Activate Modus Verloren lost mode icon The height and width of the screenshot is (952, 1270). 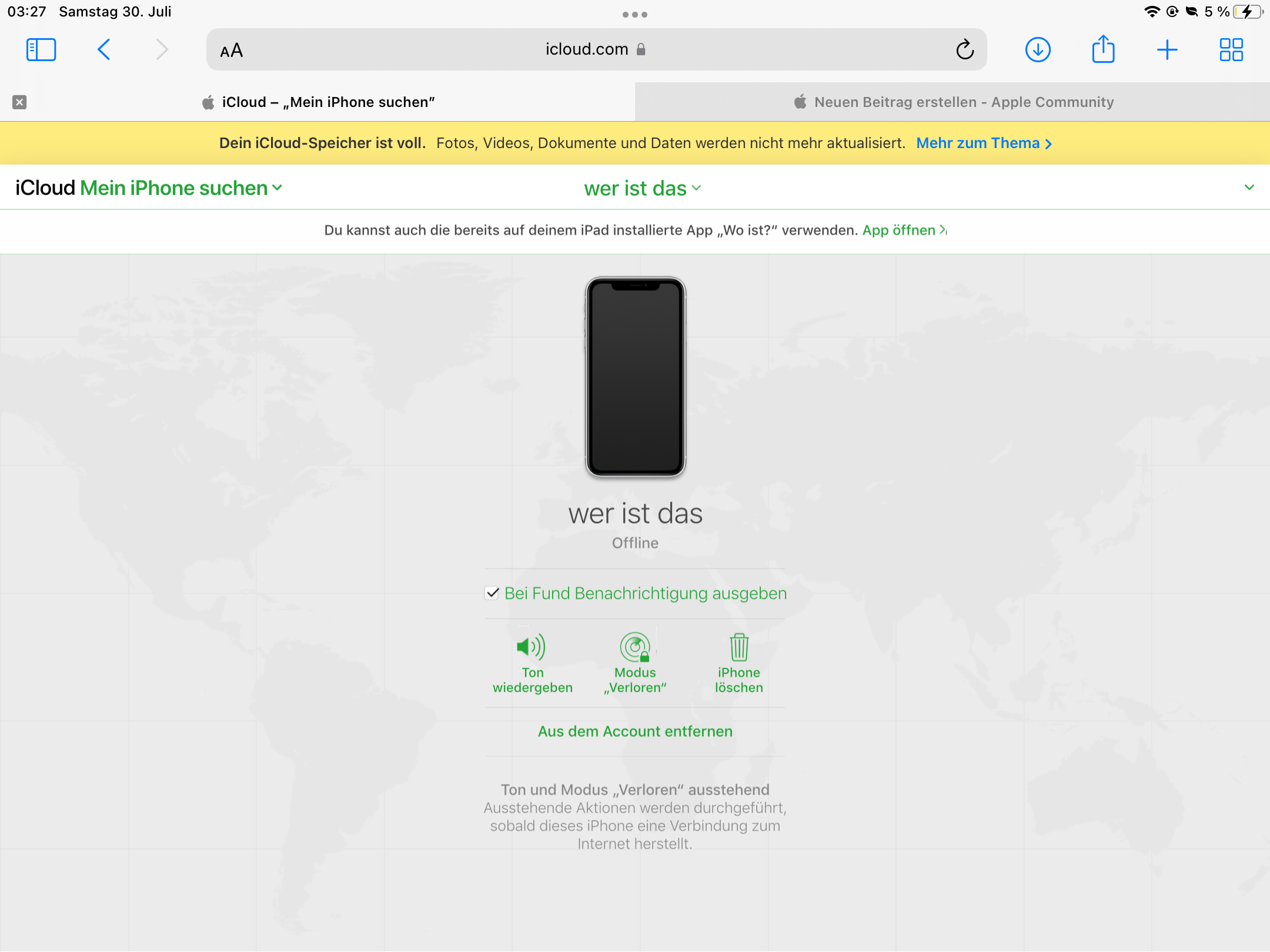point(635,647)
